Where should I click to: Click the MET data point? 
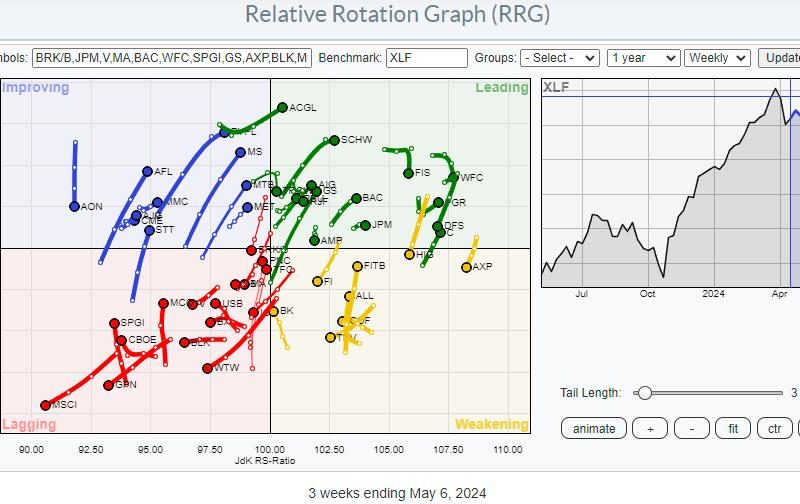coord(247,207)
